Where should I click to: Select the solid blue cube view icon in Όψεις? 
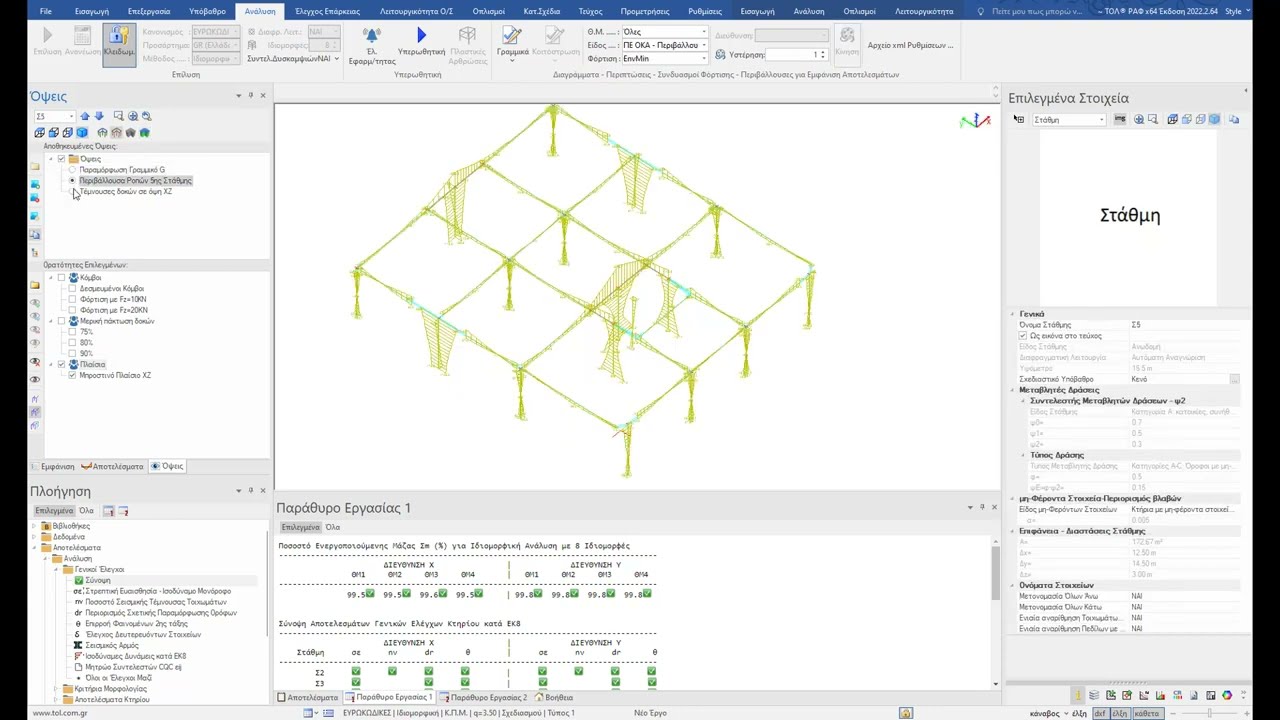(82, 132)
